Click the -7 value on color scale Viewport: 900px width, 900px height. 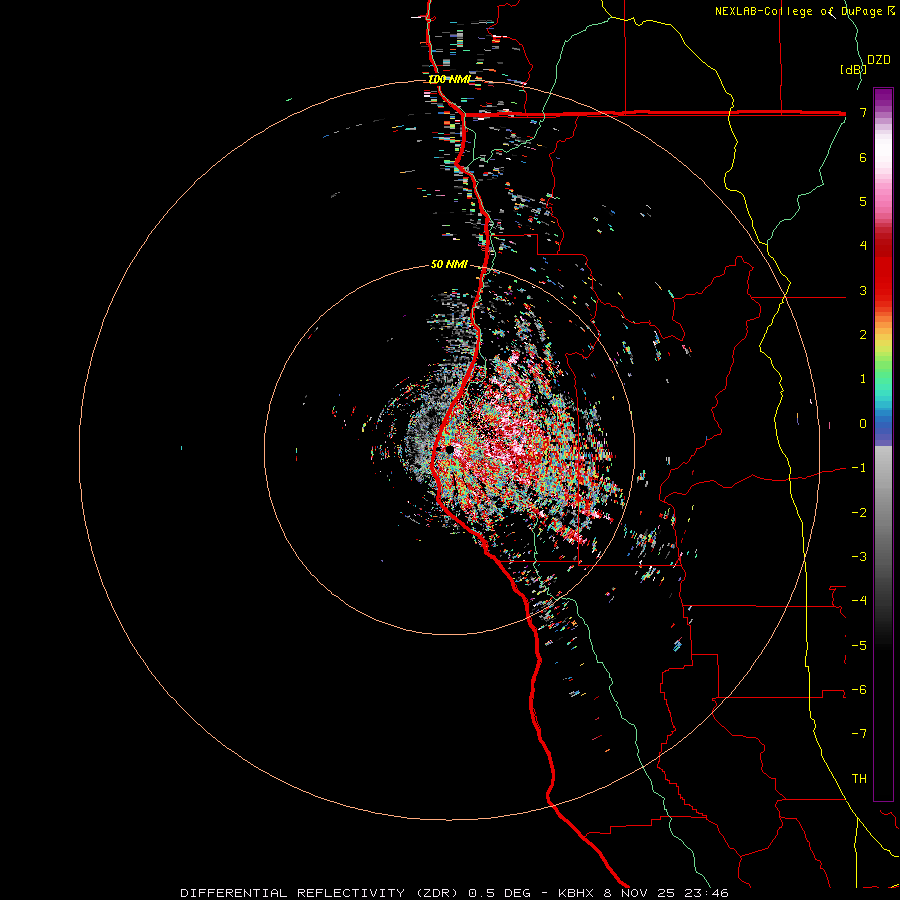pyautogui.click(x=859, y=734)
